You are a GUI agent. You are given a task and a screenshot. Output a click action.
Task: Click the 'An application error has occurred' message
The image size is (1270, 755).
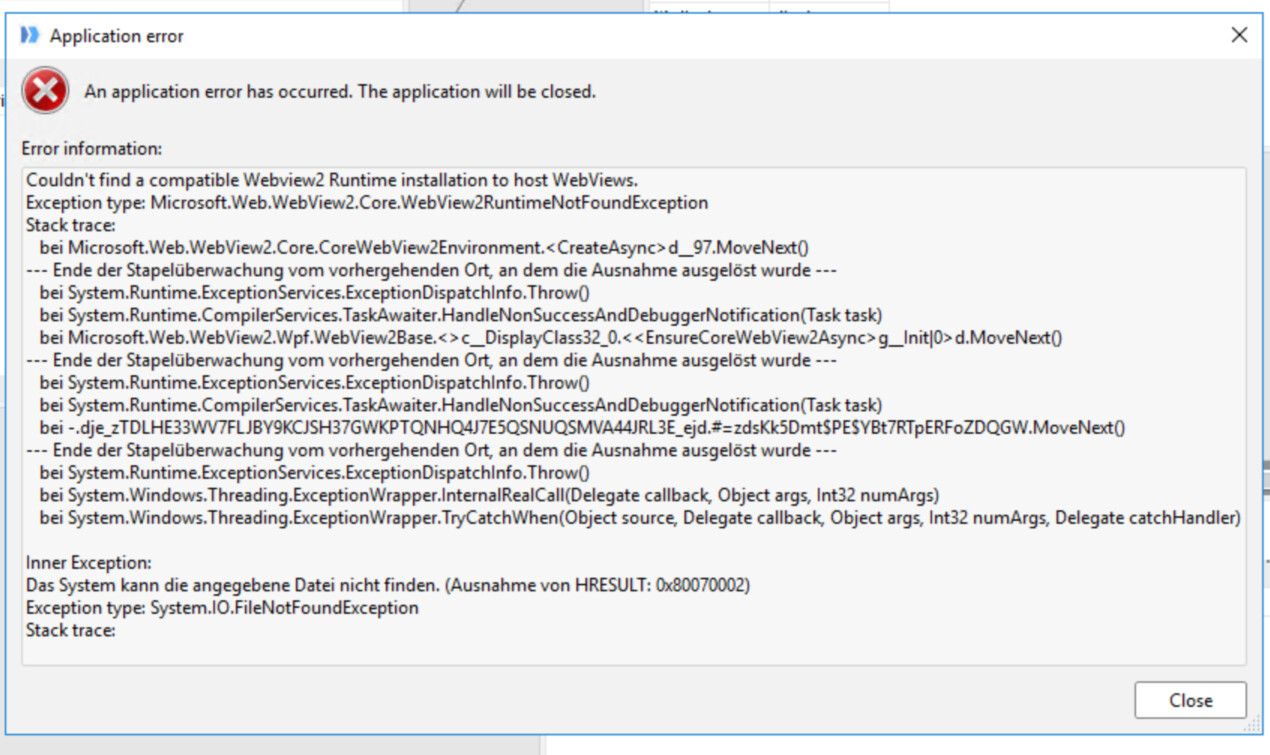[340, 92]
